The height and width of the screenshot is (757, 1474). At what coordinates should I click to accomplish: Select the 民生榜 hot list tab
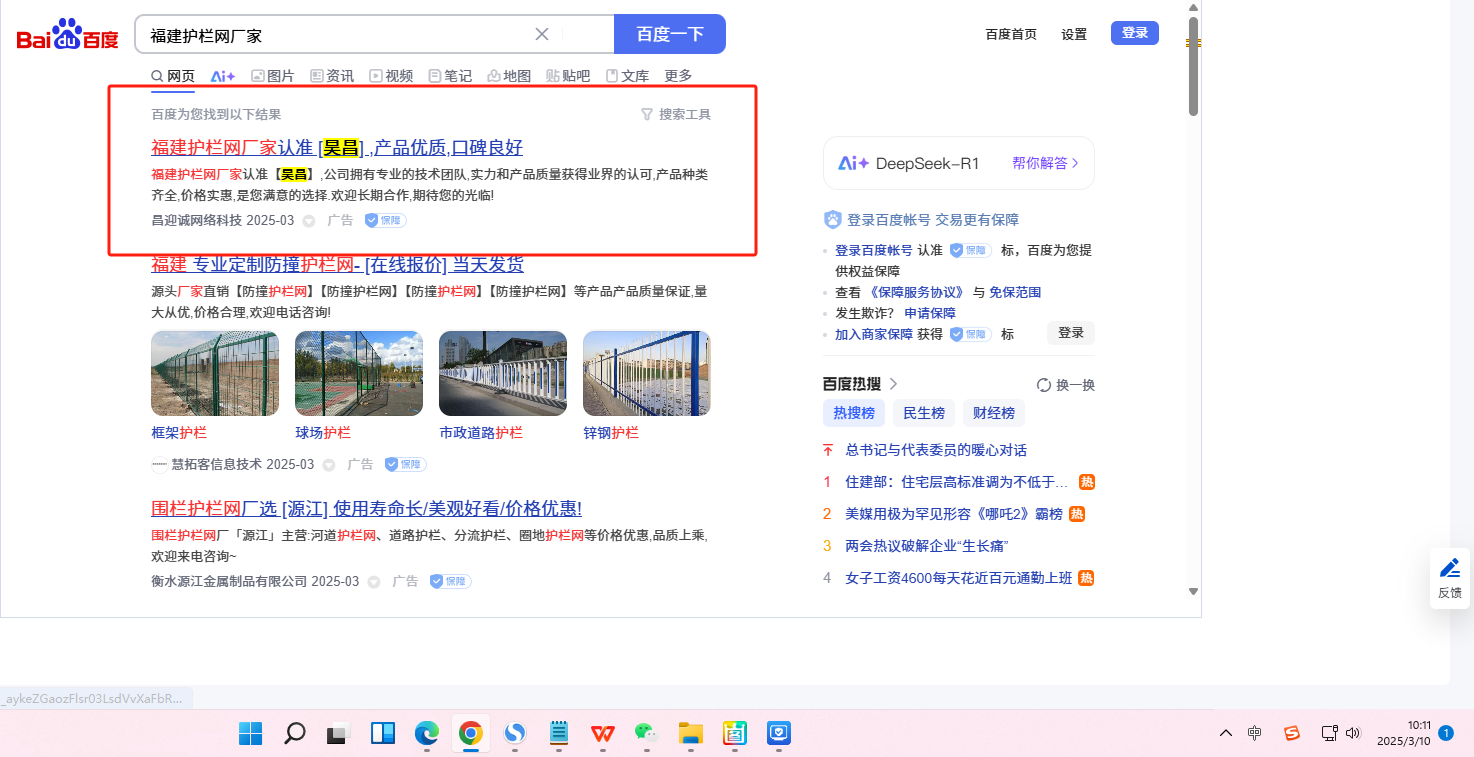[x=923, y=413]
